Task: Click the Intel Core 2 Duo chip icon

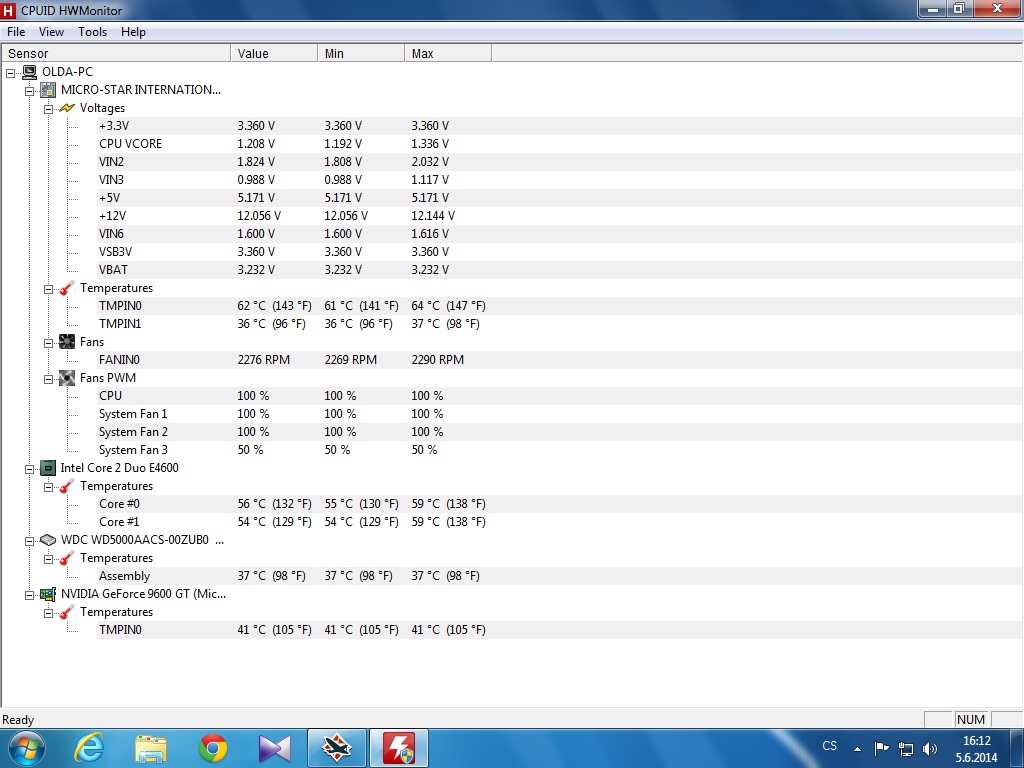Action: click(x=48, y=468)
